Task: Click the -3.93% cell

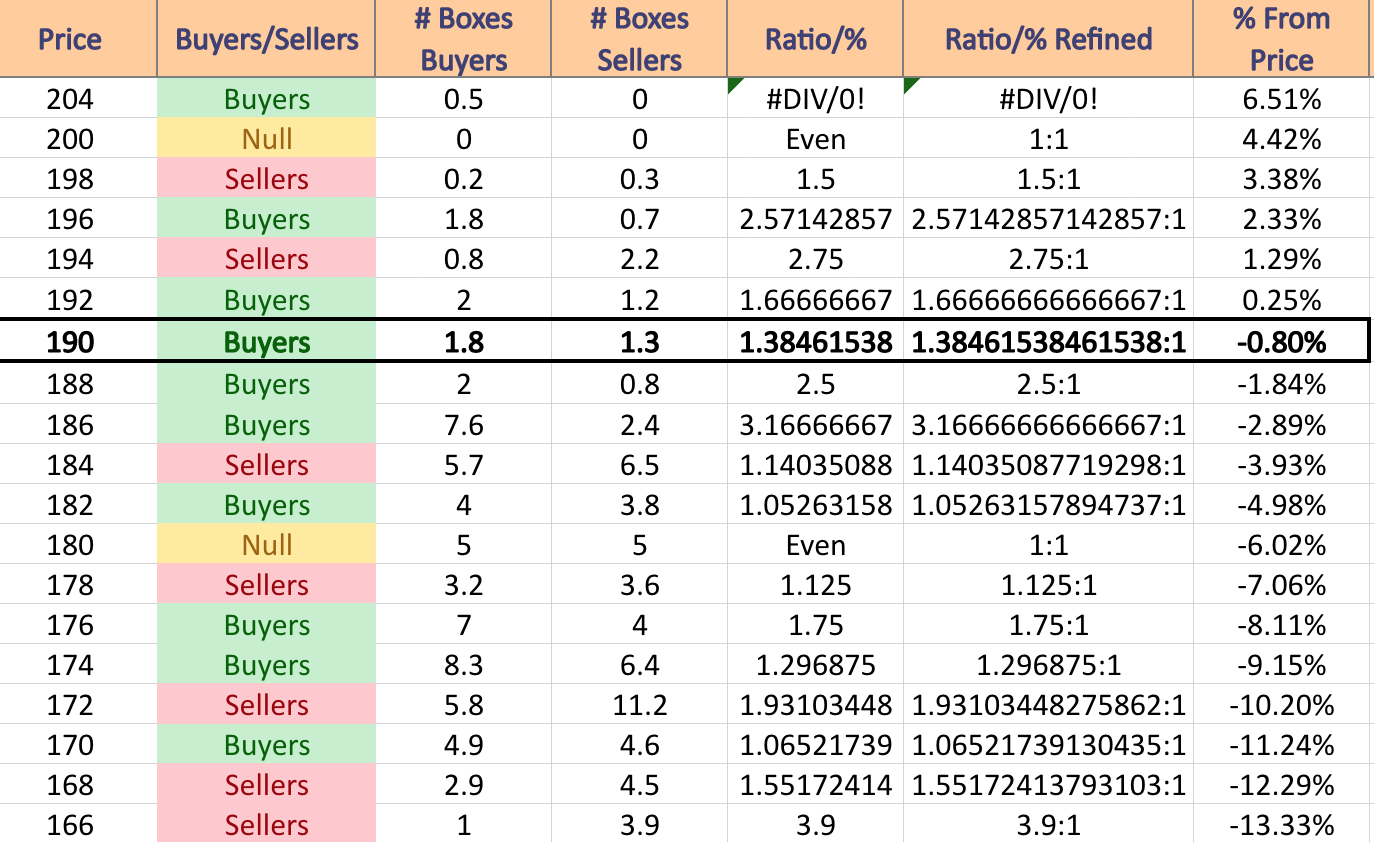Action: click(1281, 465)
